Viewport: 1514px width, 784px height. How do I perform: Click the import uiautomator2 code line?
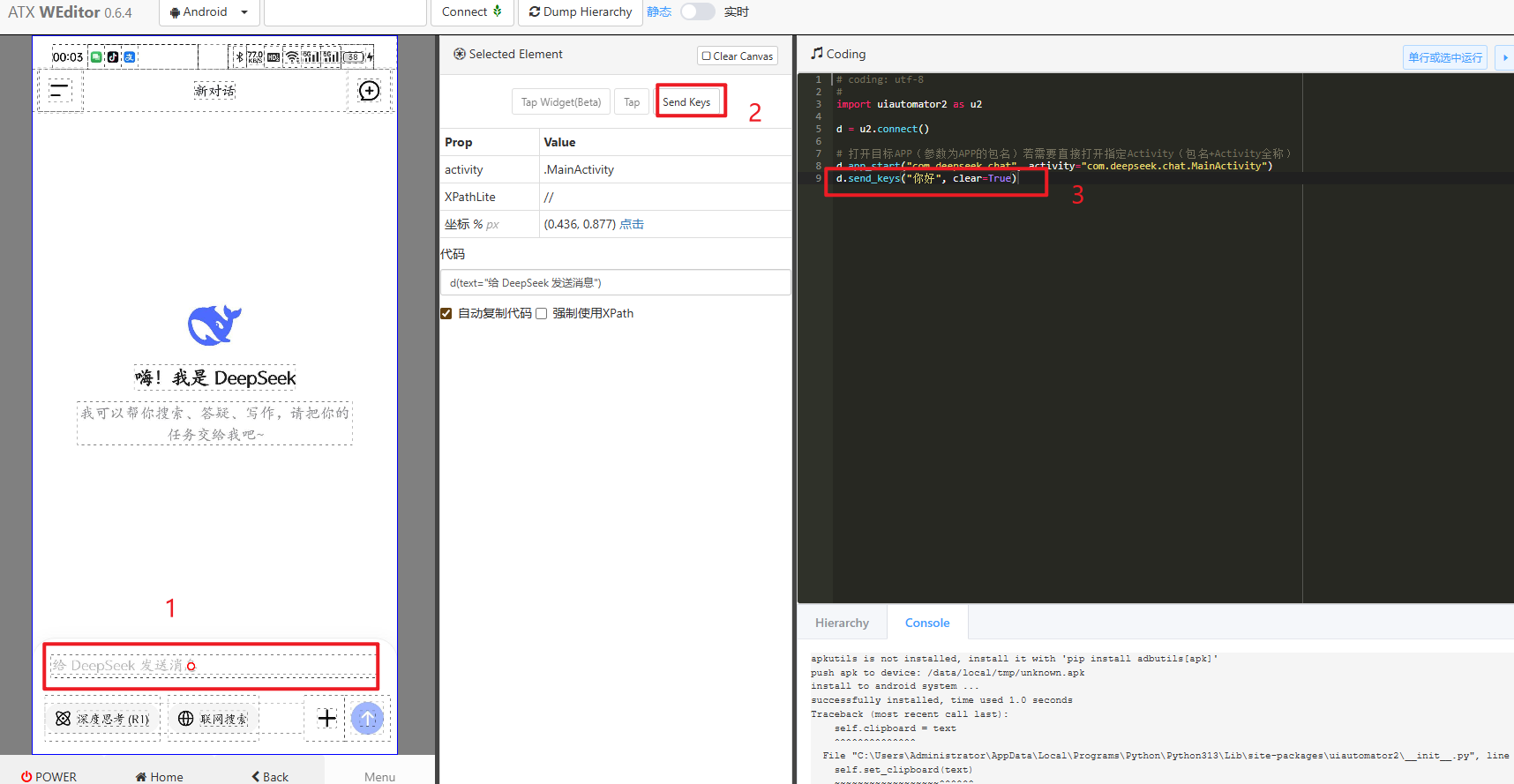[x=909, y=104]
